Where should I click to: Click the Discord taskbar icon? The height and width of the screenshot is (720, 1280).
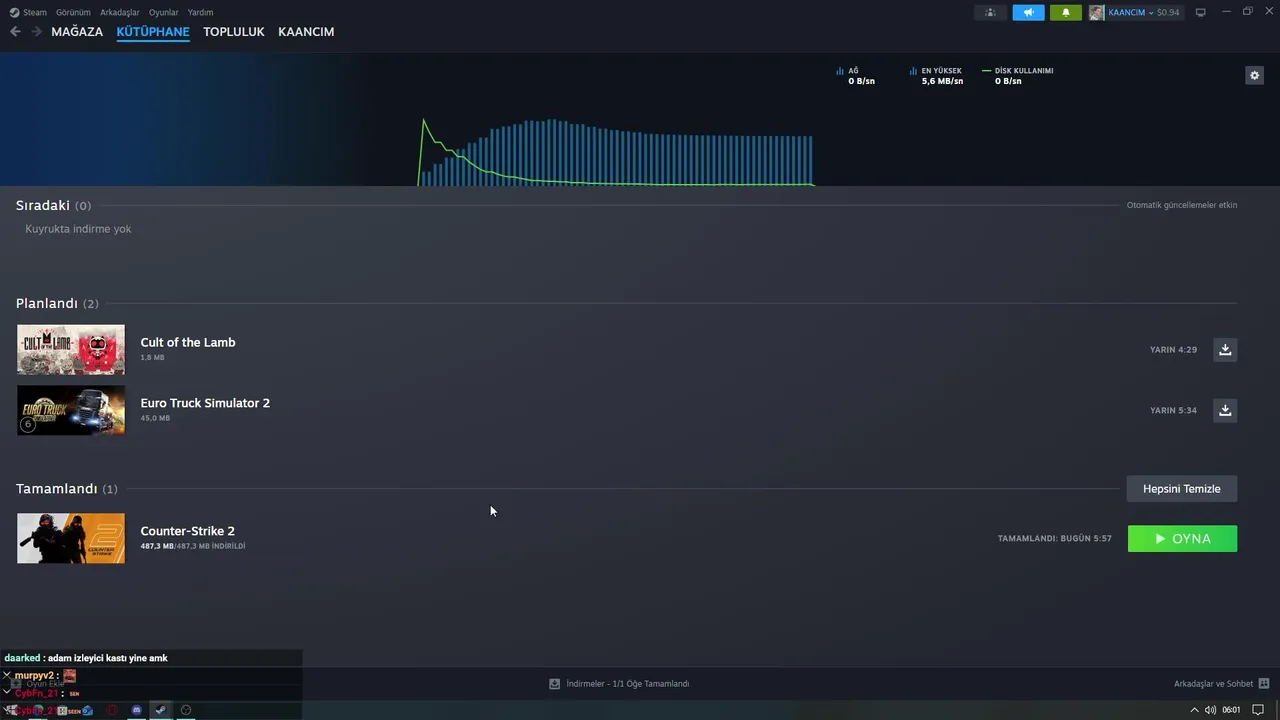point(136,710)
